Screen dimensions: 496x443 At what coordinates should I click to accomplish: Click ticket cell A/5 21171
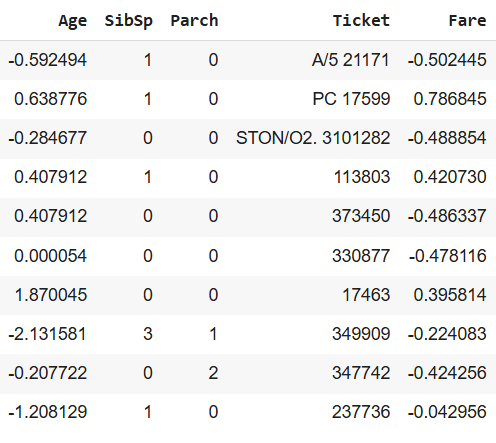351,60
